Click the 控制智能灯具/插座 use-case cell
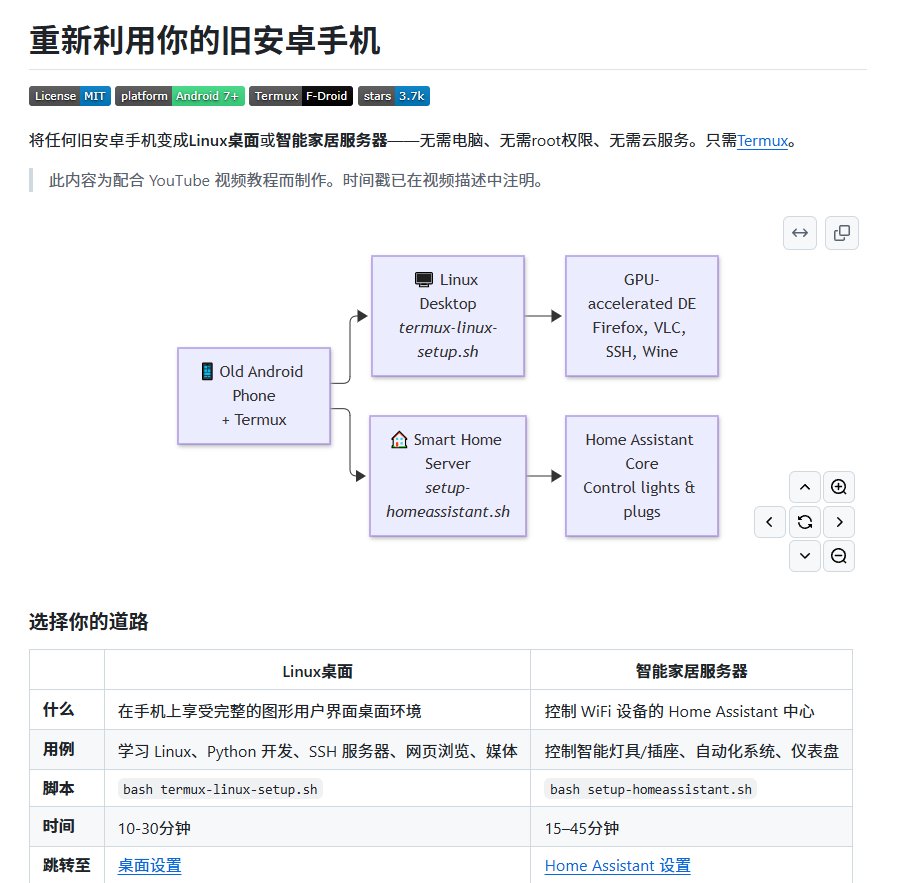Image resolution: width=897 pixels, height=883 pixels. pos(692,751)
